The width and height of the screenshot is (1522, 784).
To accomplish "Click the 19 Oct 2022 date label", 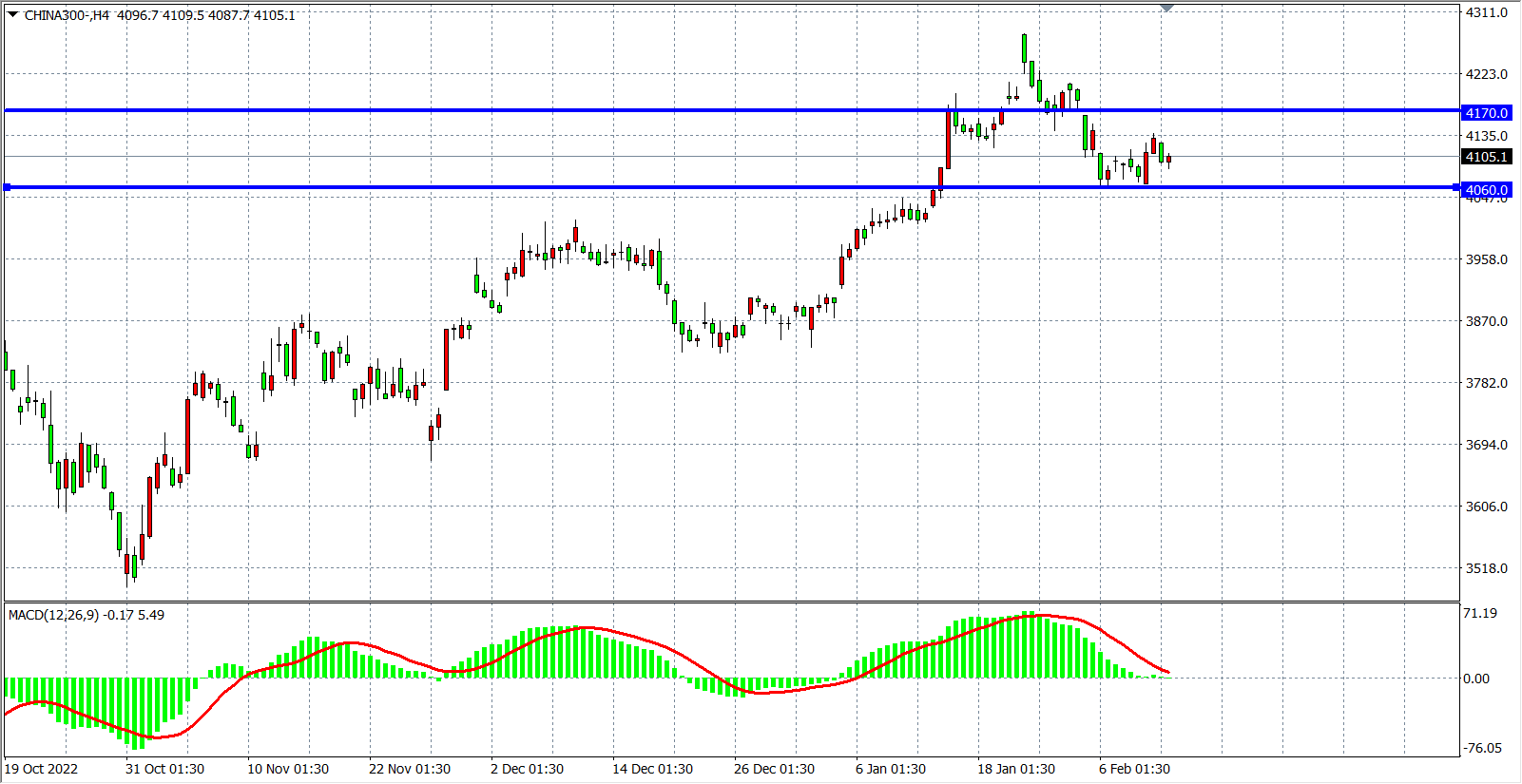I will [42, 769].
